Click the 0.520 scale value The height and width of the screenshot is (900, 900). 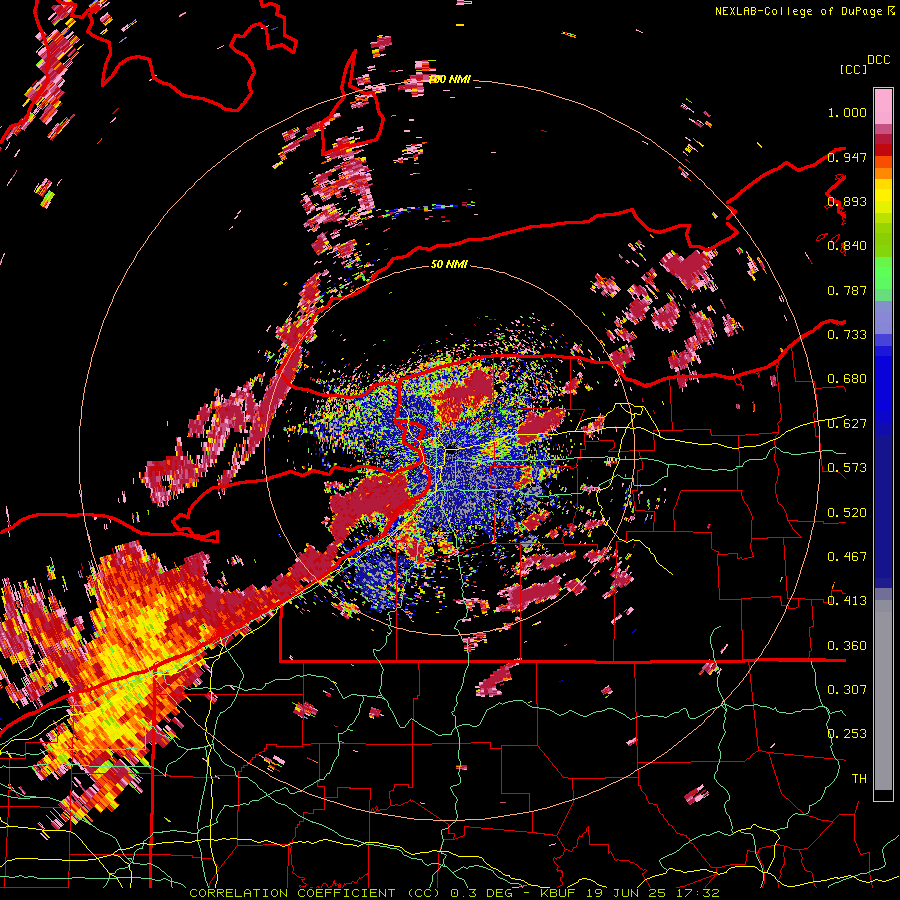click(847, 513)
